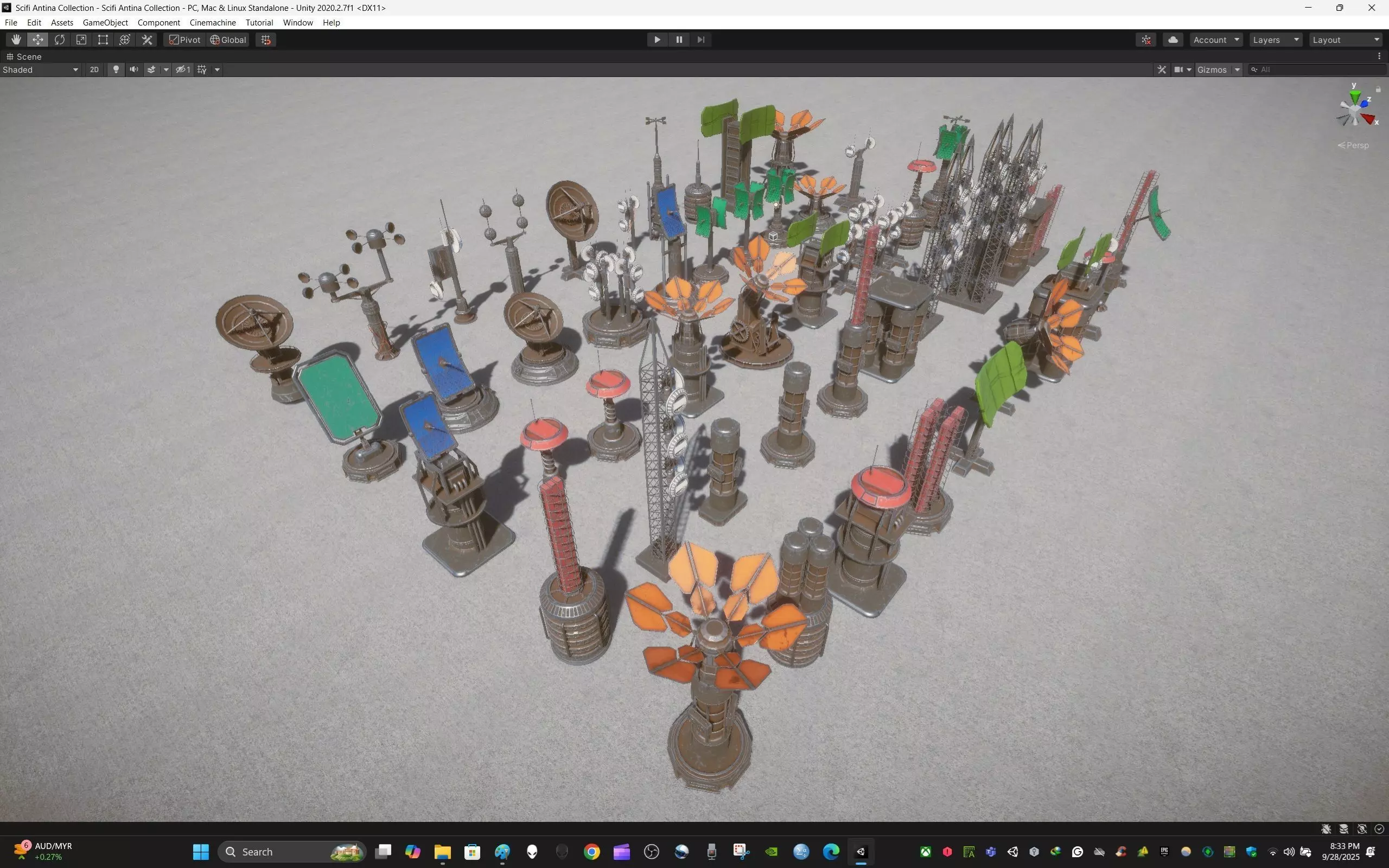The image size is (1389, 868).
Task: Select the Scale tool
Action: [81, 40]
